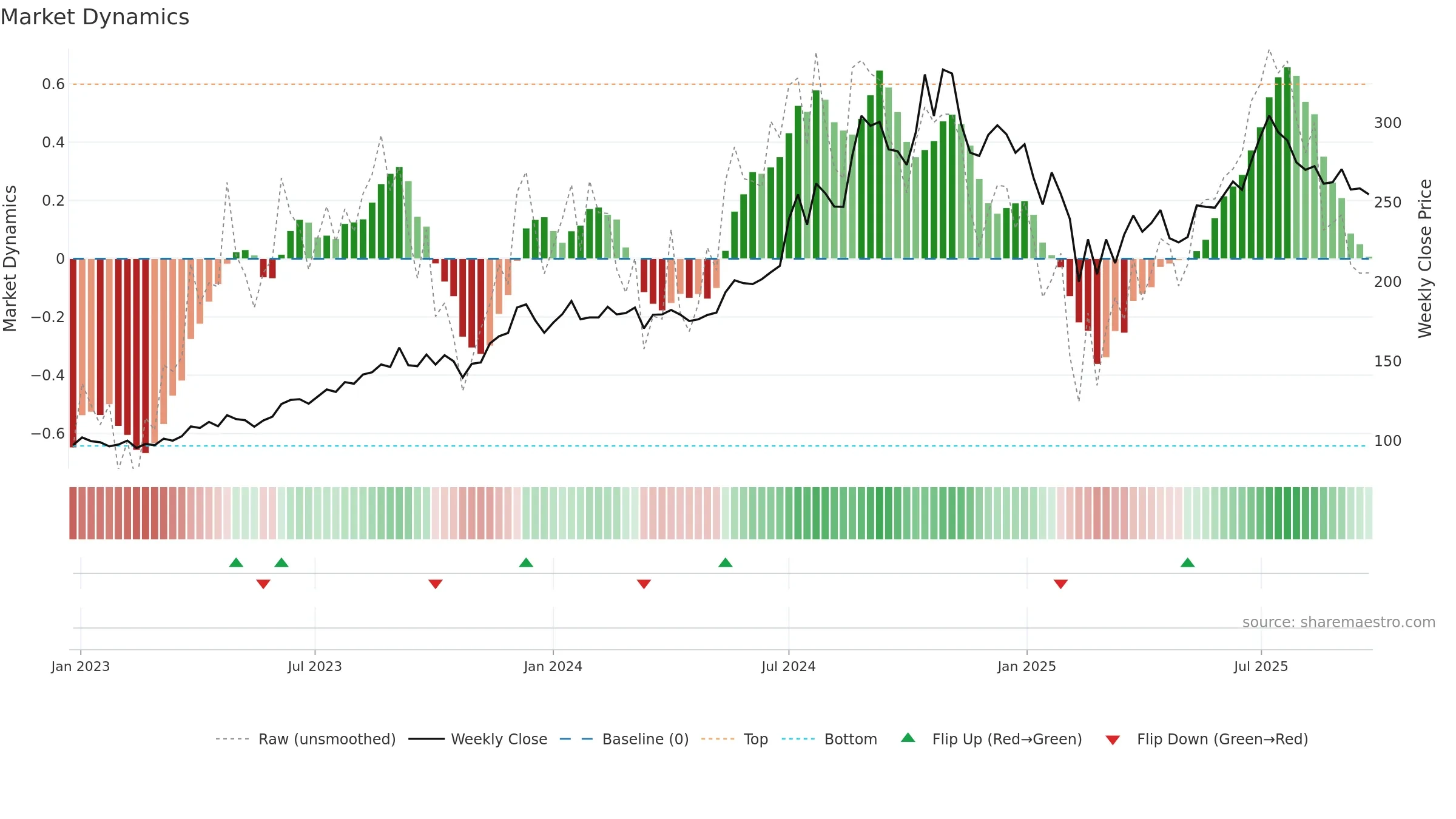The width and height of the screenshot is (1456, 819).
Task: Select the Flip Up marker before Jul 2025
Action: pos(1188,562)
